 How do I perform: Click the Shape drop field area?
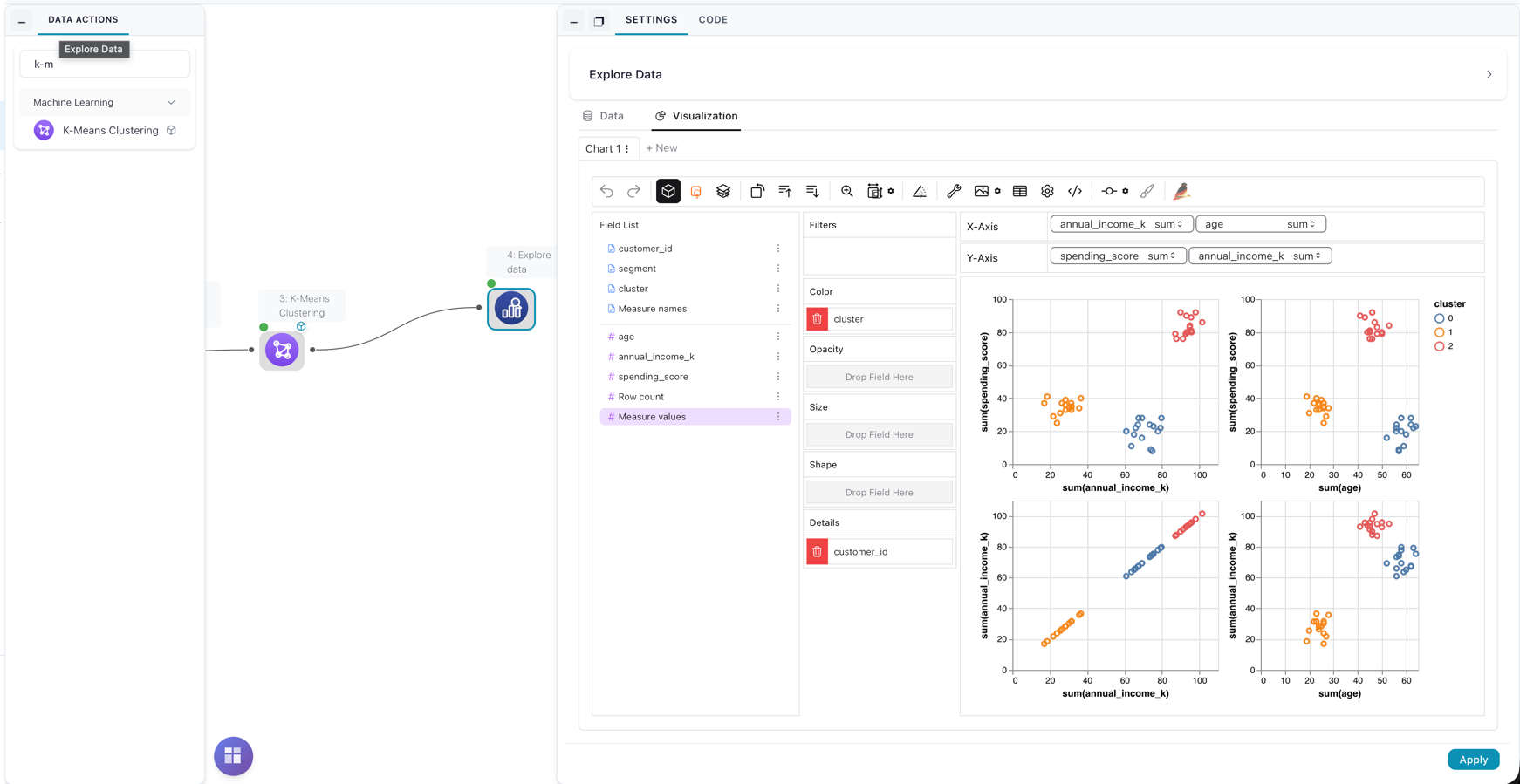(879, 493)
